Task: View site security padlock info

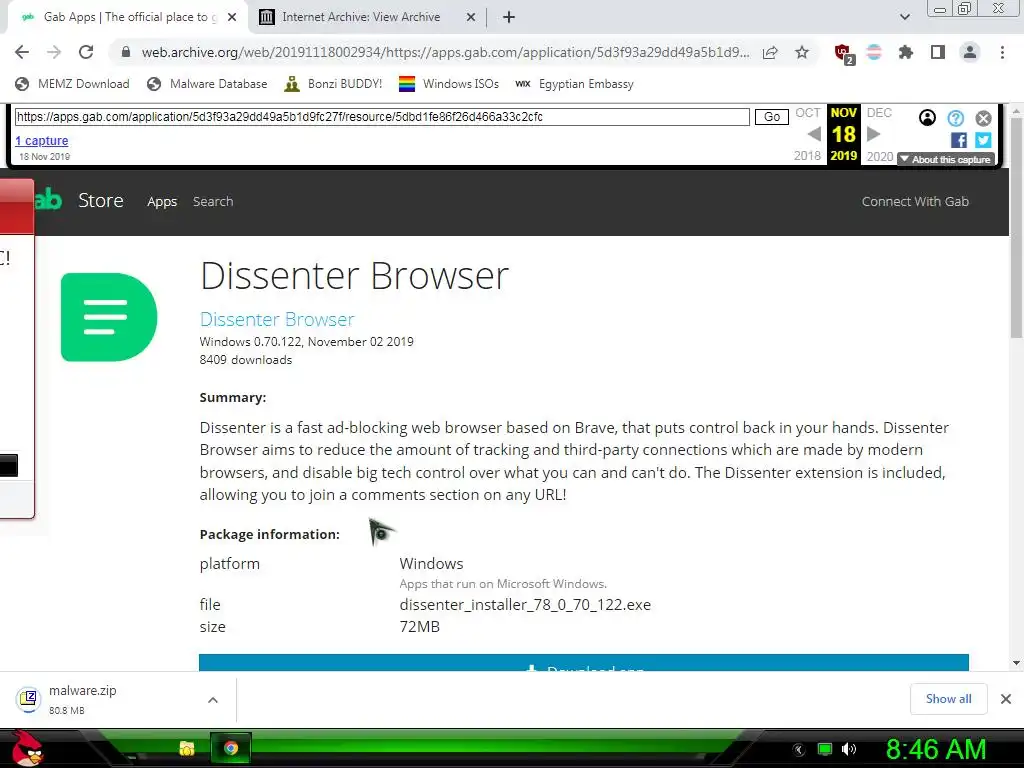Action: (126, 52)
